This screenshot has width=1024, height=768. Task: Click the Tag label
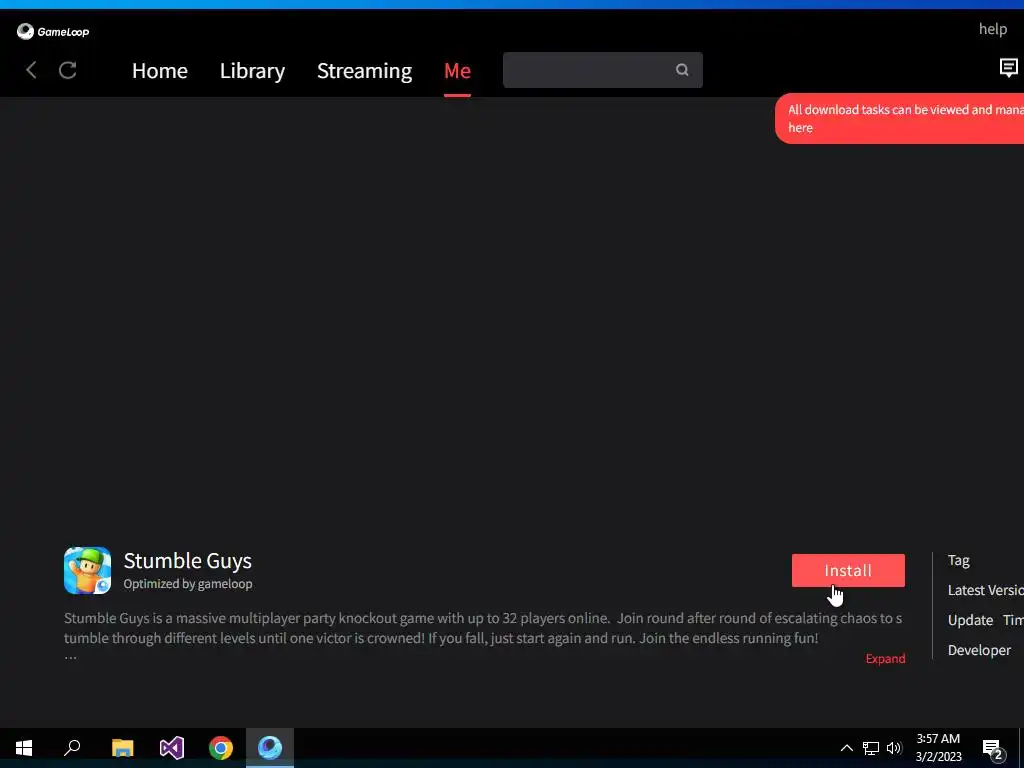point(959,560)
